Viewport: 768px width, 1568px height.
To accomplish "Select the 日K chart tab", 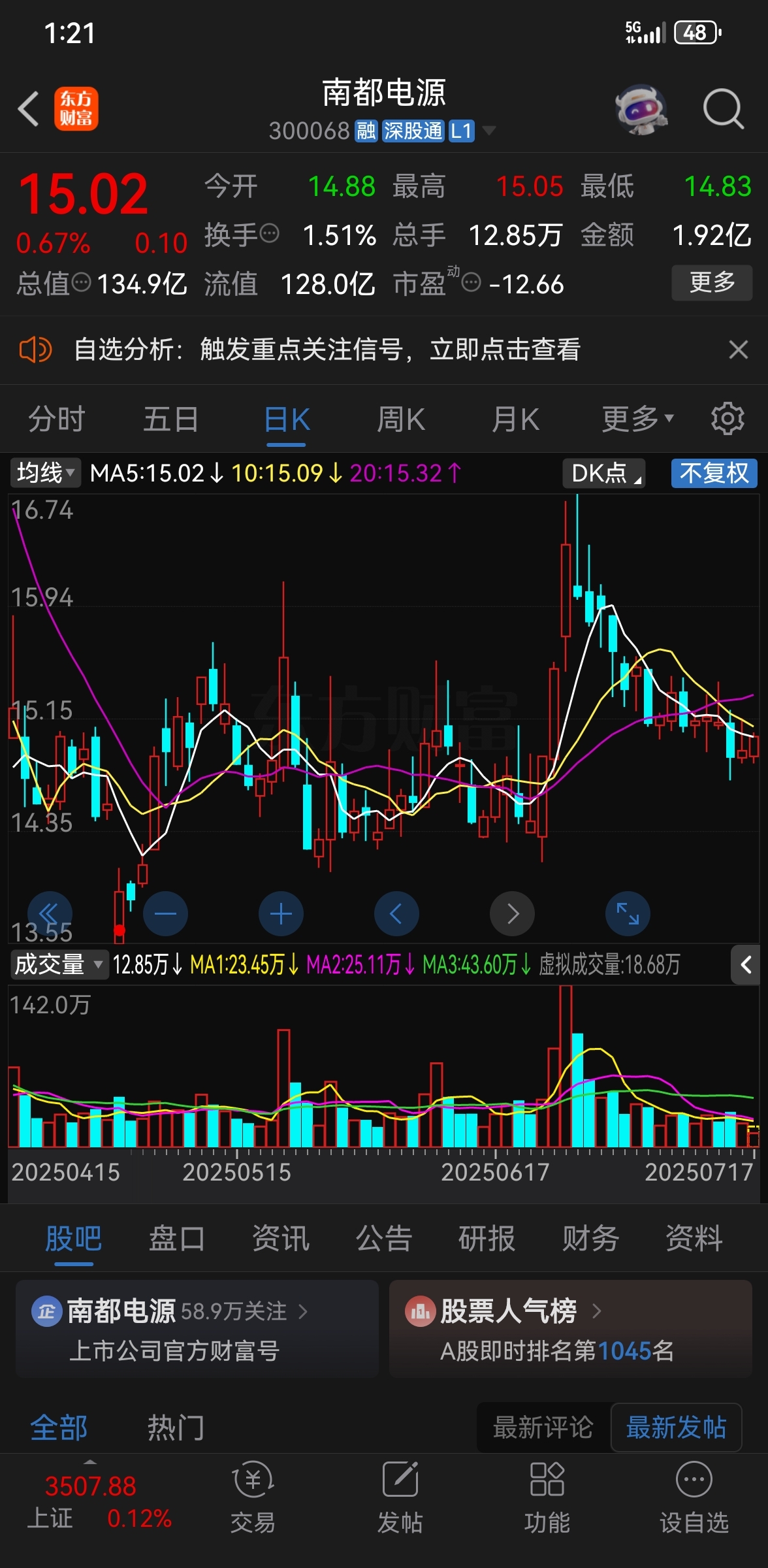I will [287, 419].
